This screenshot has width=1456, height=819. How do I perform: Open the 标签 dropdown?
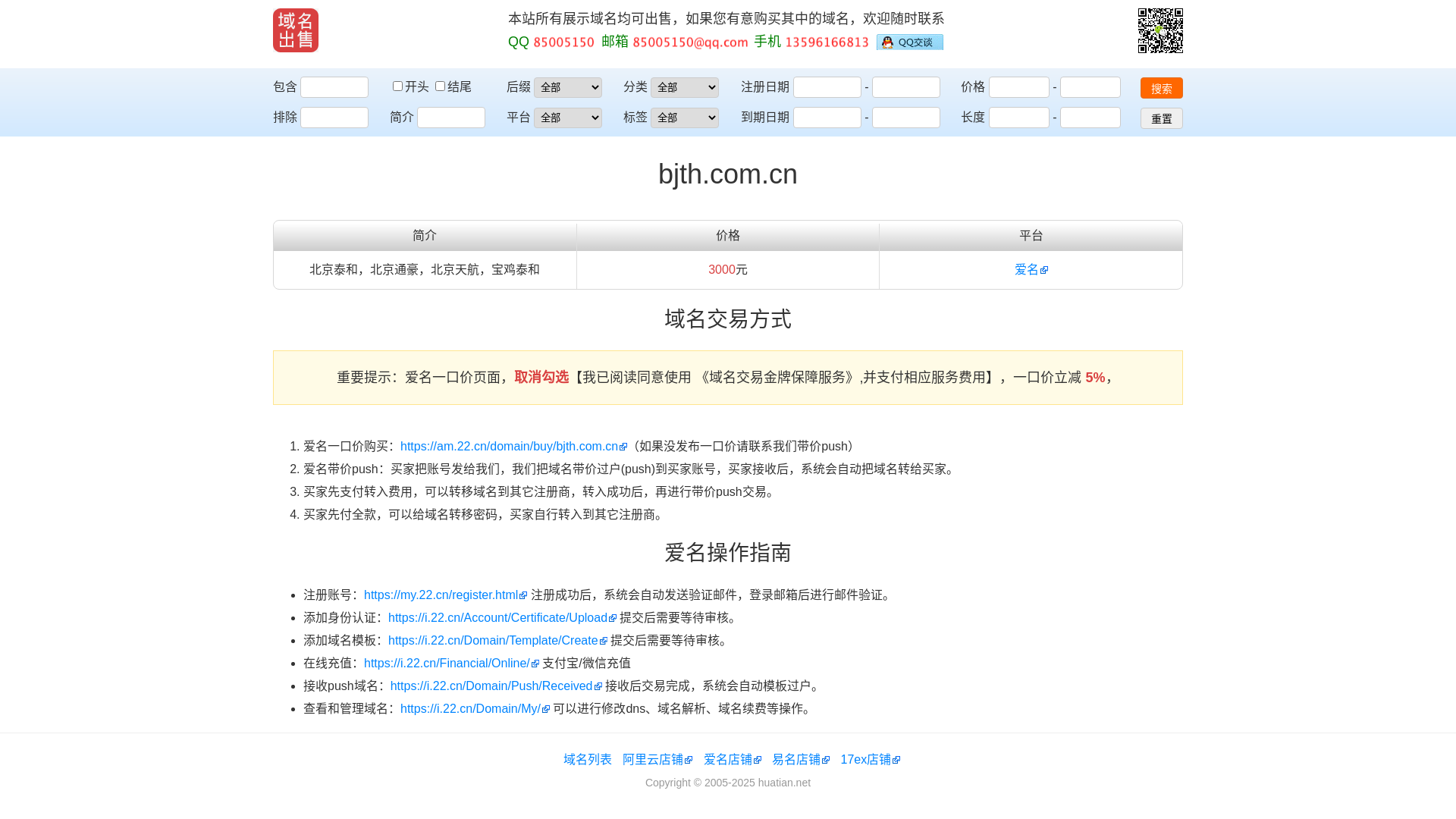pos(684,118)
